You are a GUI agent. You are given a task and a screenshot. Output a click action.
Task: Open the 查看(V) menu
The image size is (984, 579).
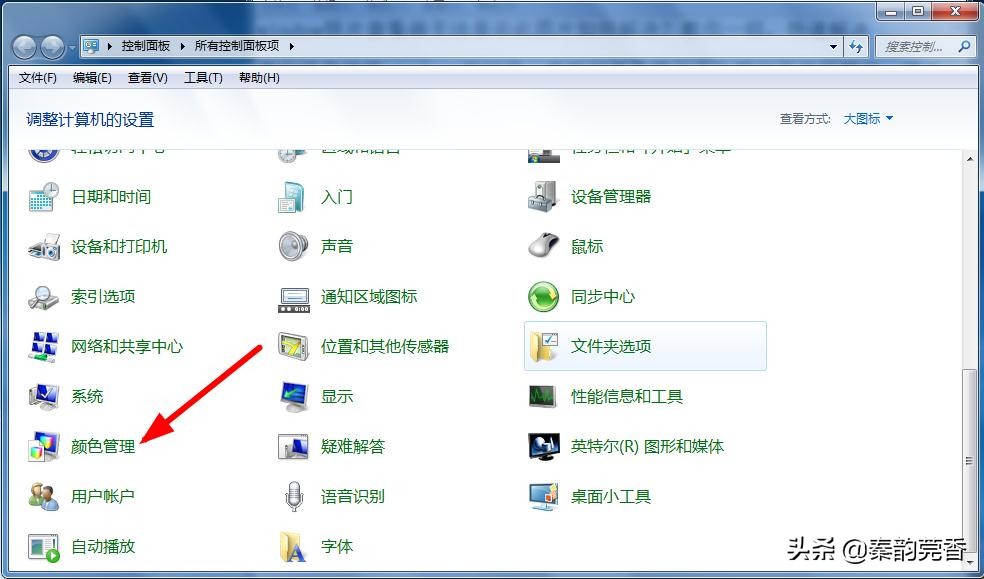pos(146,77)
